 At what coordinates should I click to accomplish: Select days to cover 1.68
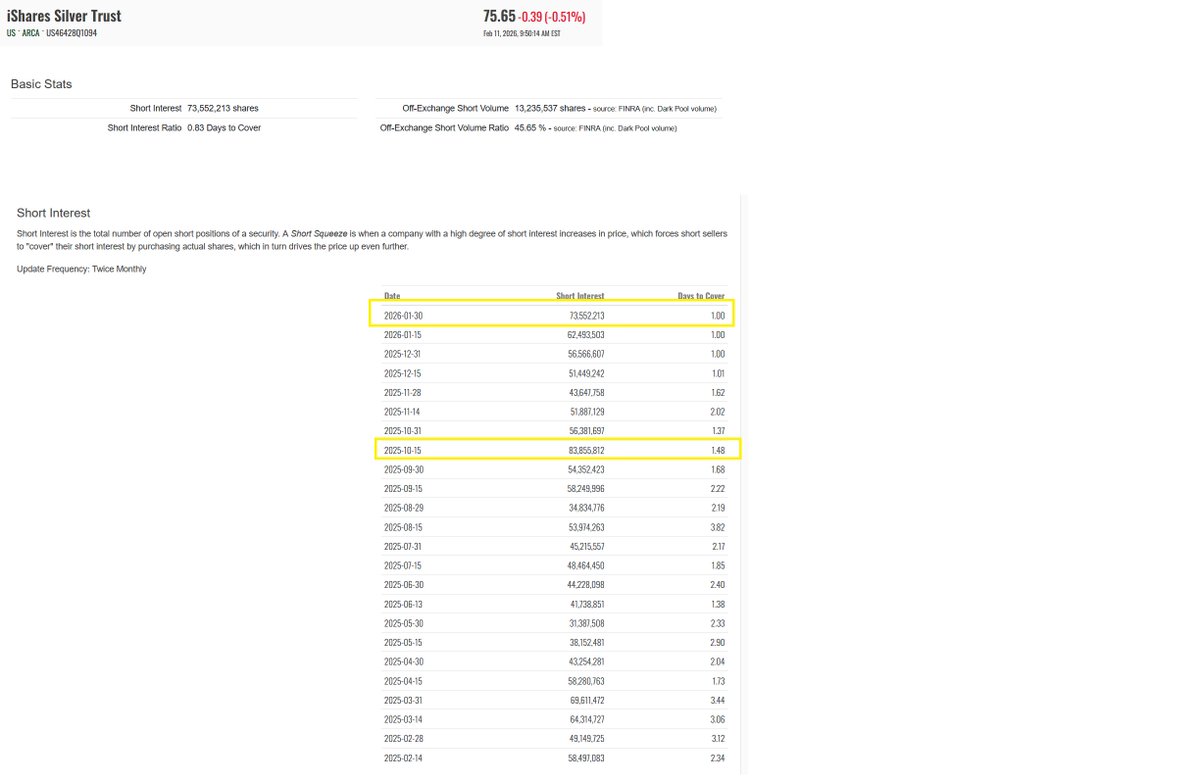(717, 470)
